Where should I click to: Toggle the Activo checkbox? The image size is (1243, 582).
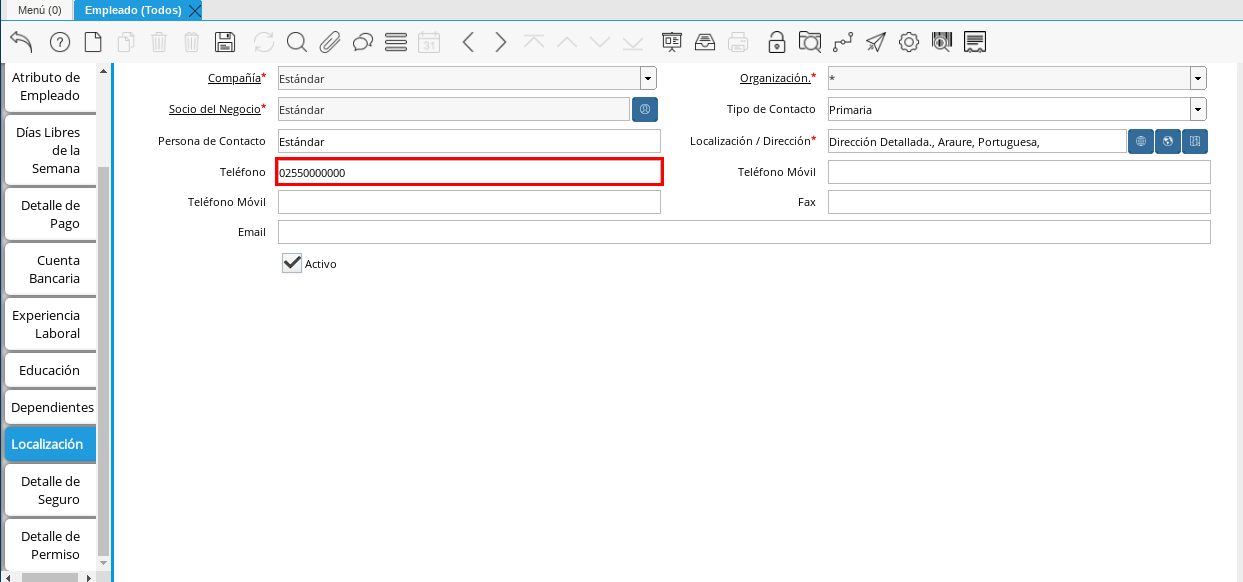[x=292, y=263]
